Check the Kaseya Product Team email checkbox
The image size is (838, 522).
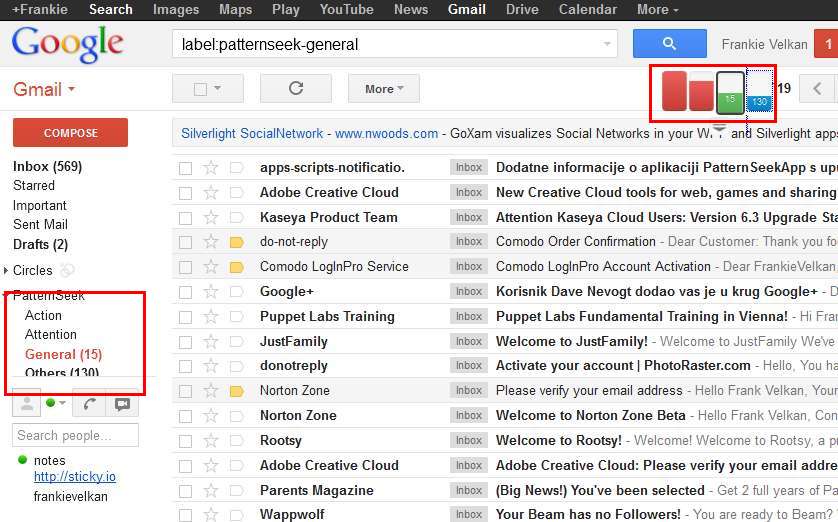pos(185,218)
